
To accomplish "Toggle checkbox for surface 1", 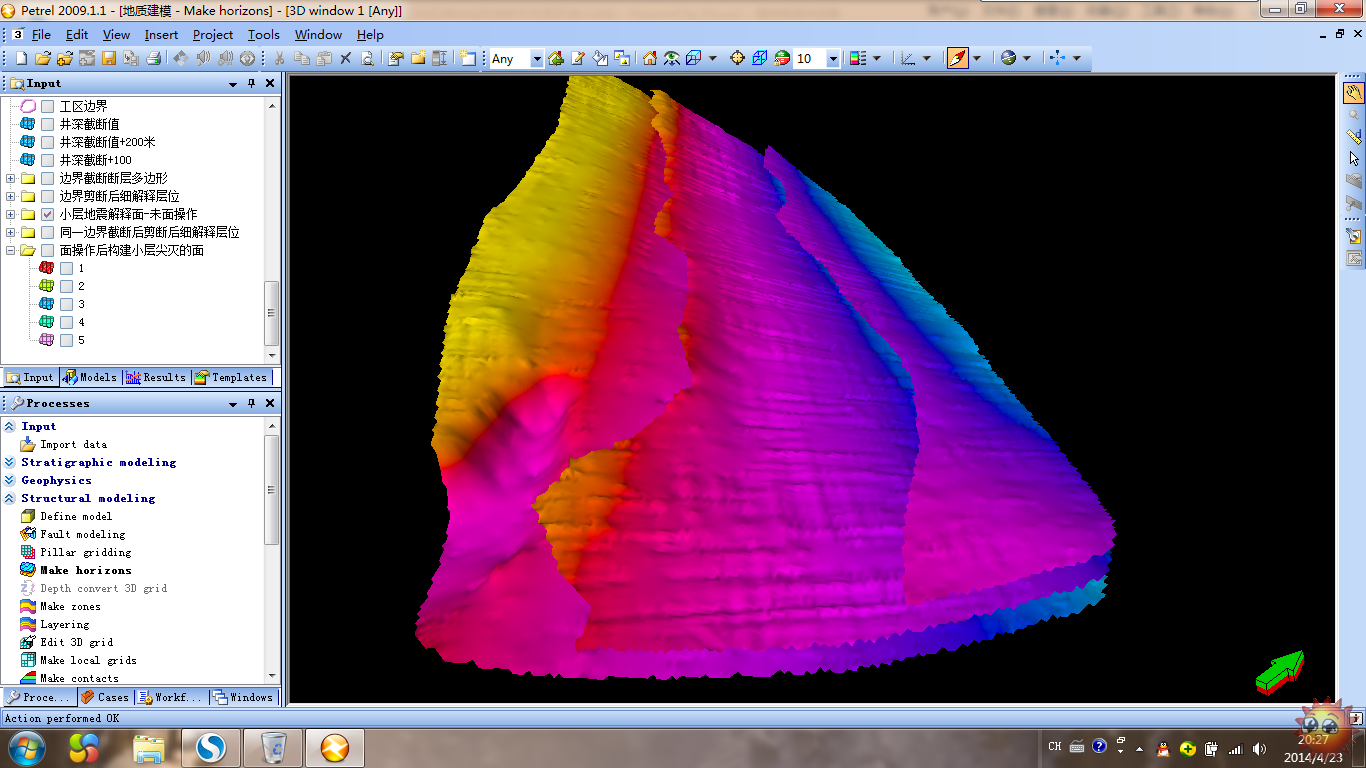I will [x=66, y=268].
